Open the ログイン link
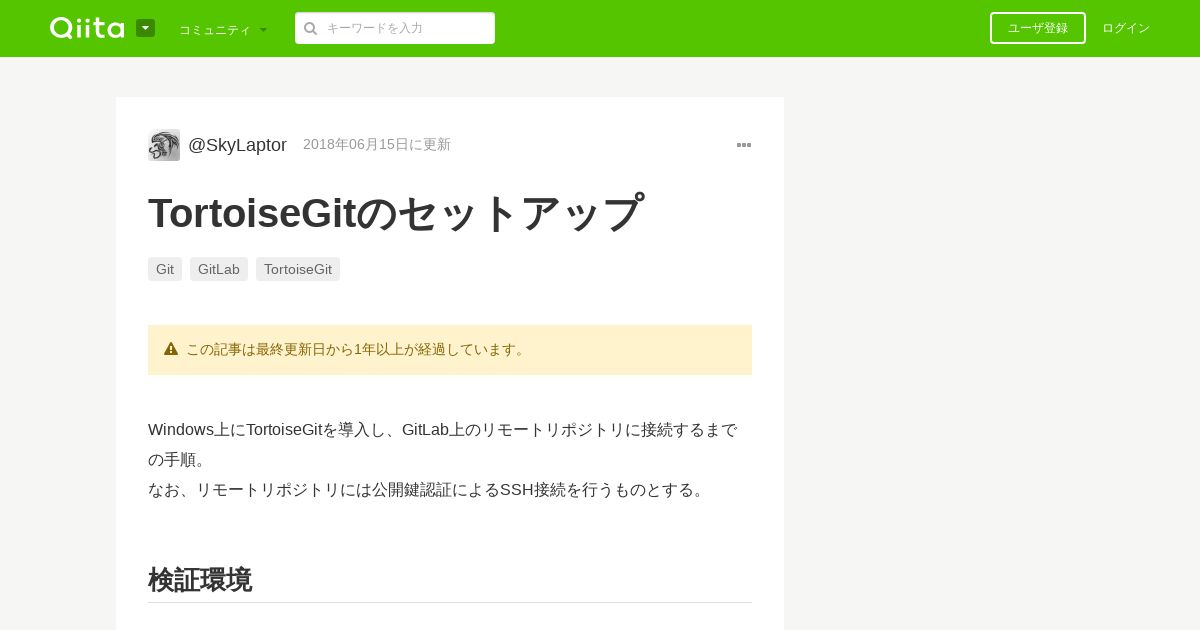1200x630 pixels. [x=1126, y=28]
